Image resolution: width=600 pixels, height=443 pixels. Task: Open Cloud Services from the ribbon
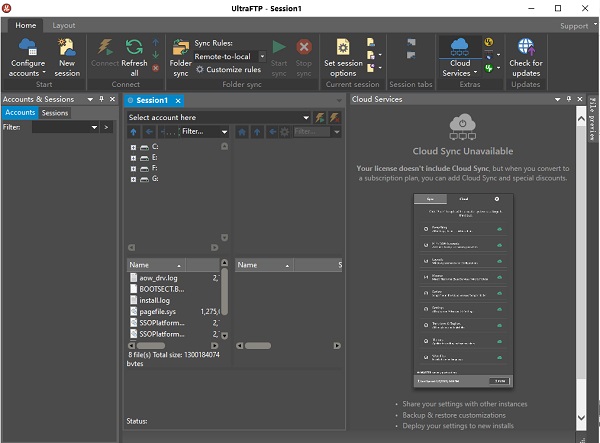click(460, 57)
